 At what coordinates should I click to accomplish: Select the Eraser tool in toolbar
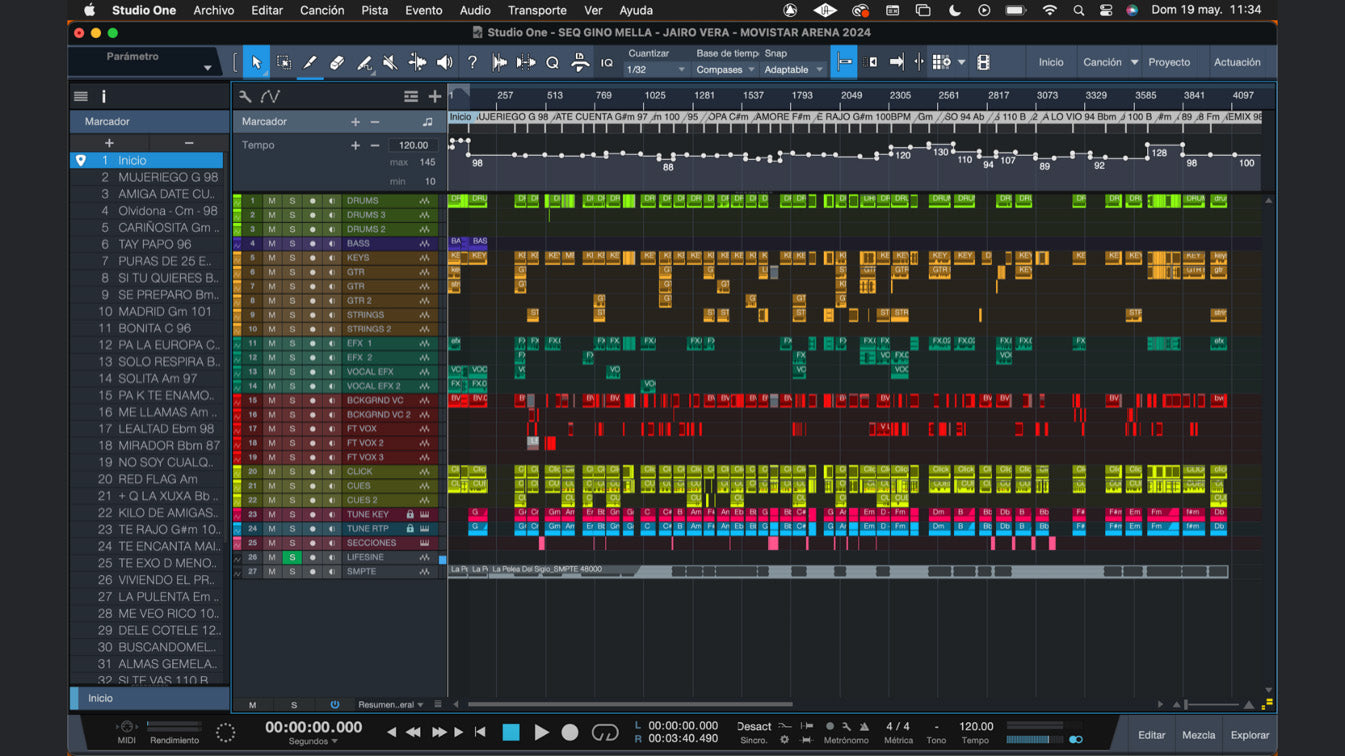[337, 63]
